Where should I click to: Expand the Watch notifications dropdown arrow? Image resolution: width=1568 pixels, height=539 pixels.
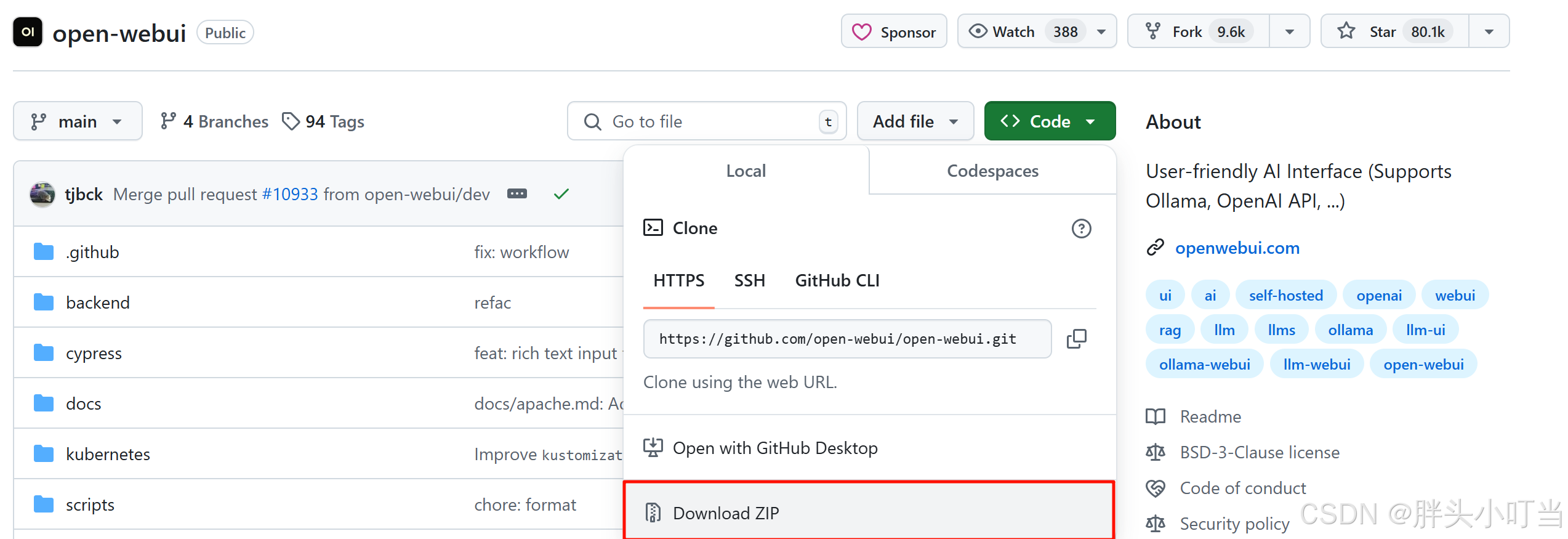(x=1102, y=31)
